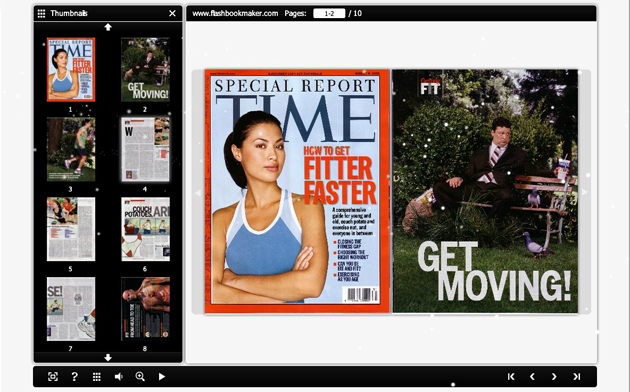Click the 'Pages:' label

(295, 13)
